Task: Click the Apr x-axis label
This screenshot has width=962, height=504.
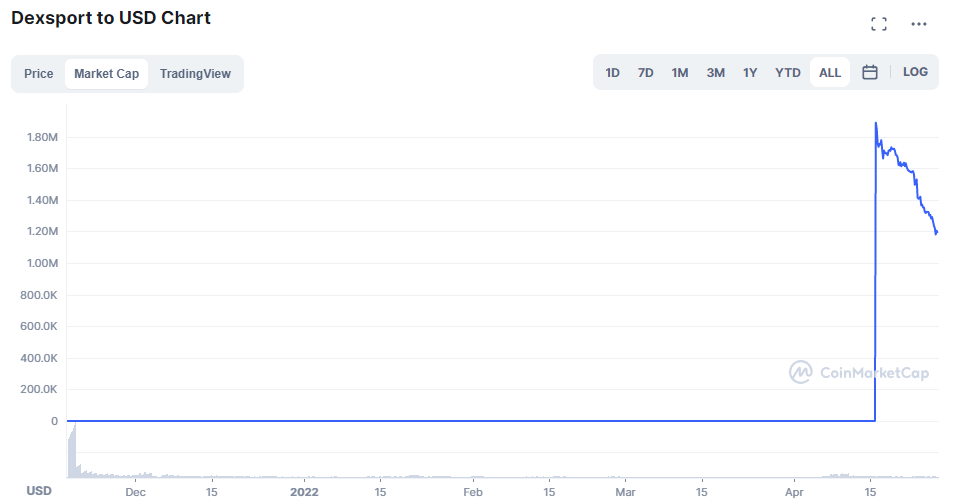Action: click(794, 492)
